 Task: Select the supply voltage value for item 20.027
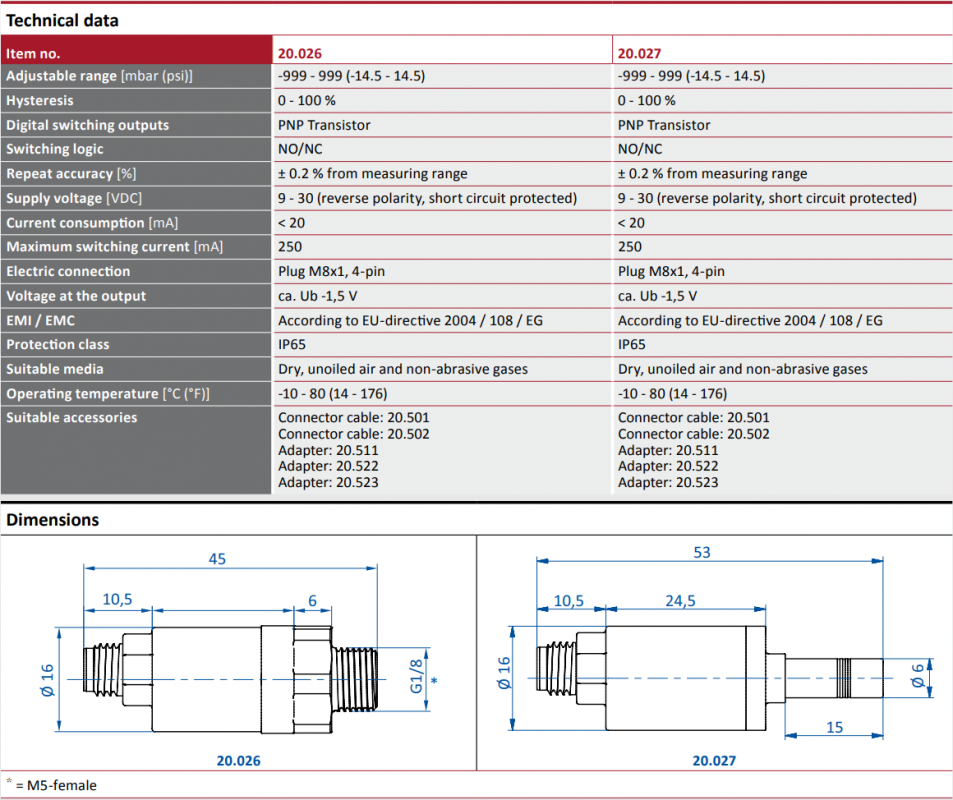(767, 198)
